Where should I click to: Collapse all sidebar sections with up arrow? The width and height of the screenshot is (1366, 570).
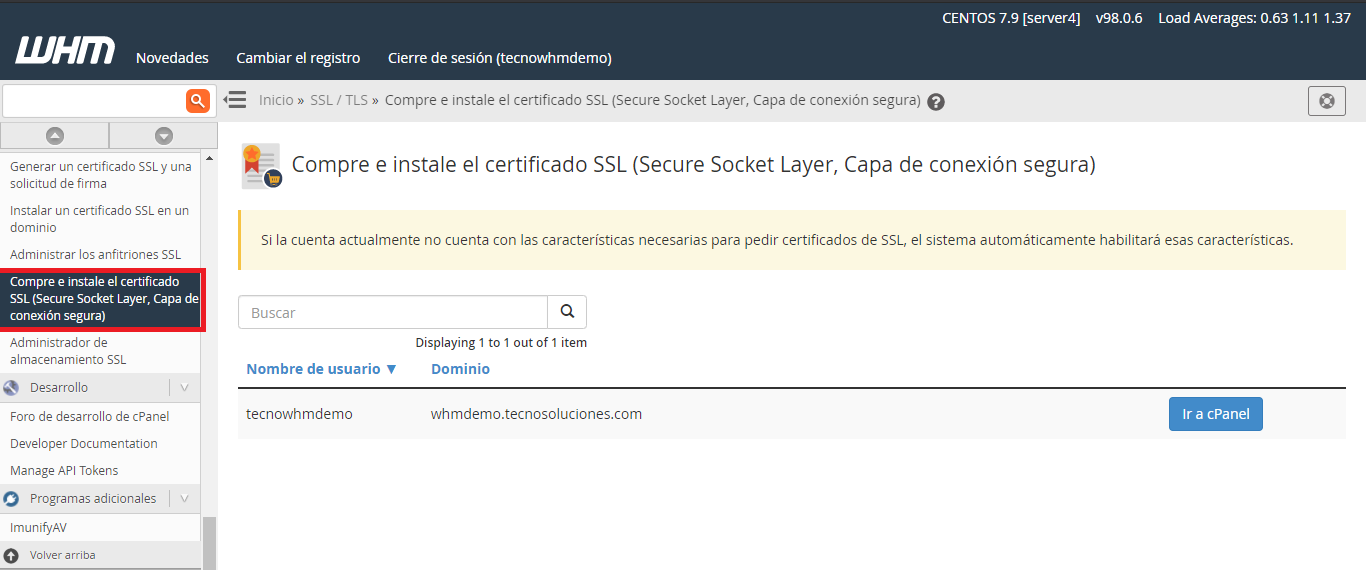click(55, 135)
